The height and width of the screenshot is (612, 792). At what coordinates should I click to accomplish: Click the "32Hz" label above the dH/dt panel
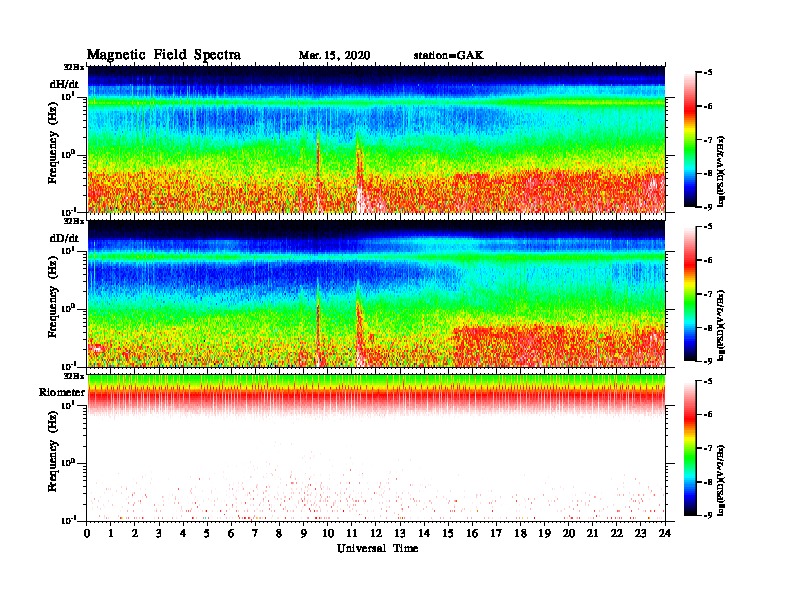pos(74,67)
